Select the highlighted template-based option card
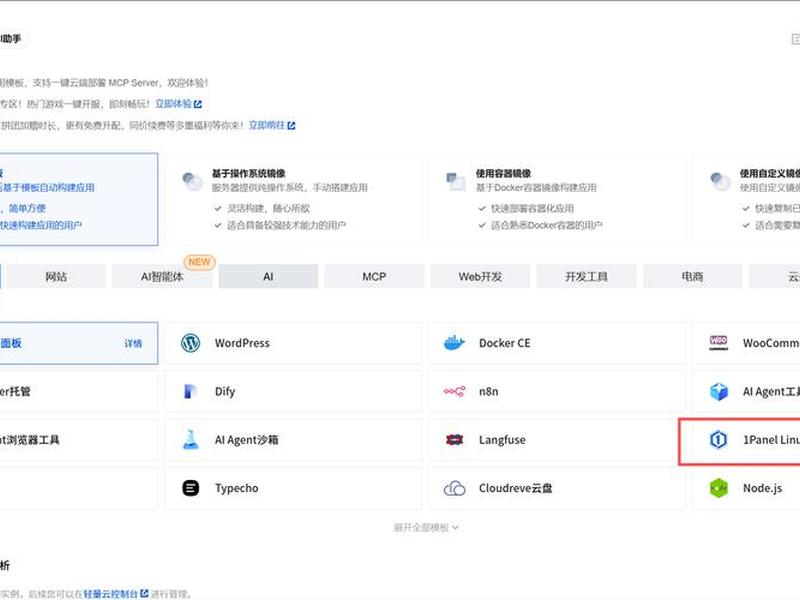Screen dimensions: 800x600 [x=79, y=199]
